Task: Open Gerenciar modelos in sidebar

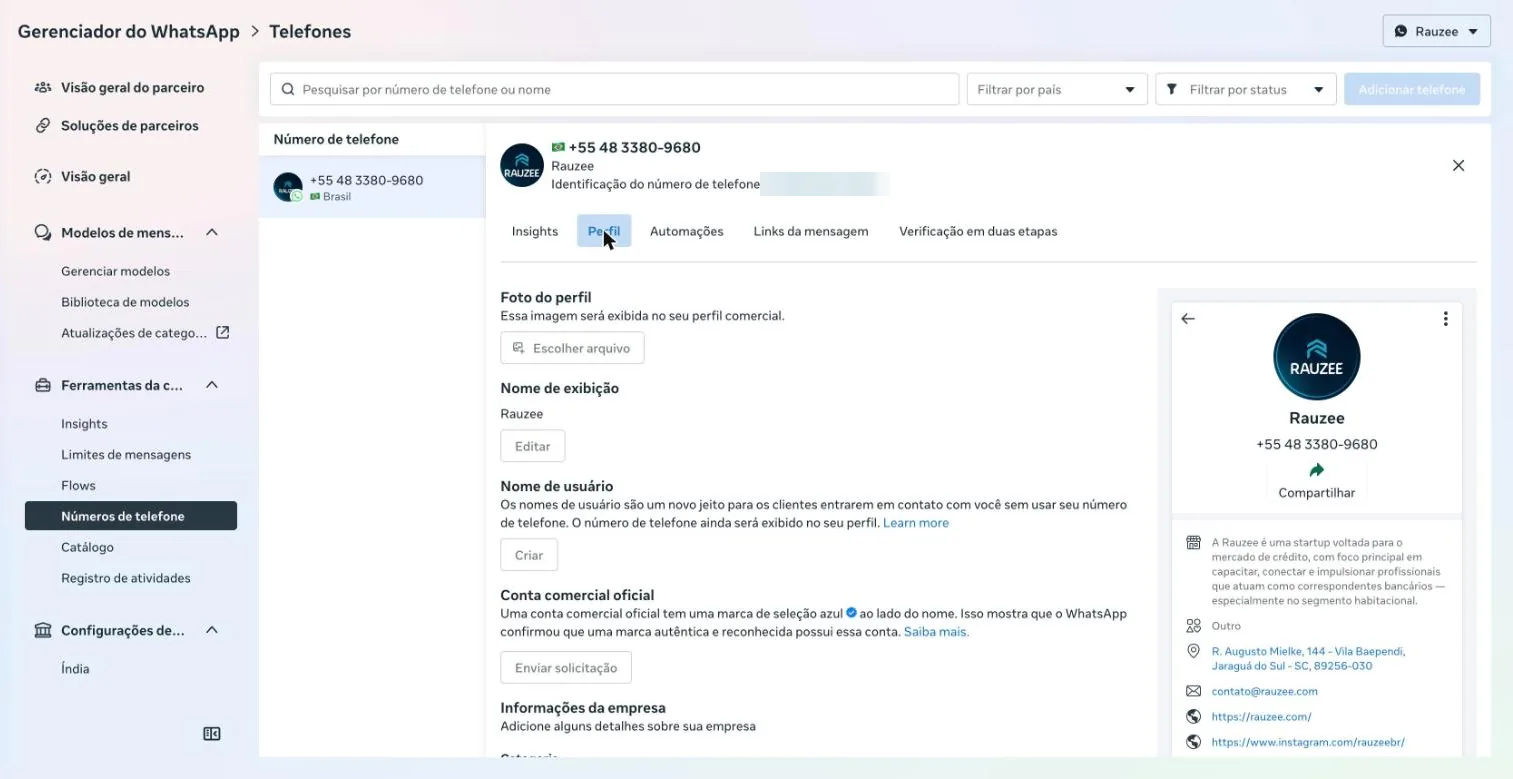Action: pyautogui.click(x=116, y=271)
